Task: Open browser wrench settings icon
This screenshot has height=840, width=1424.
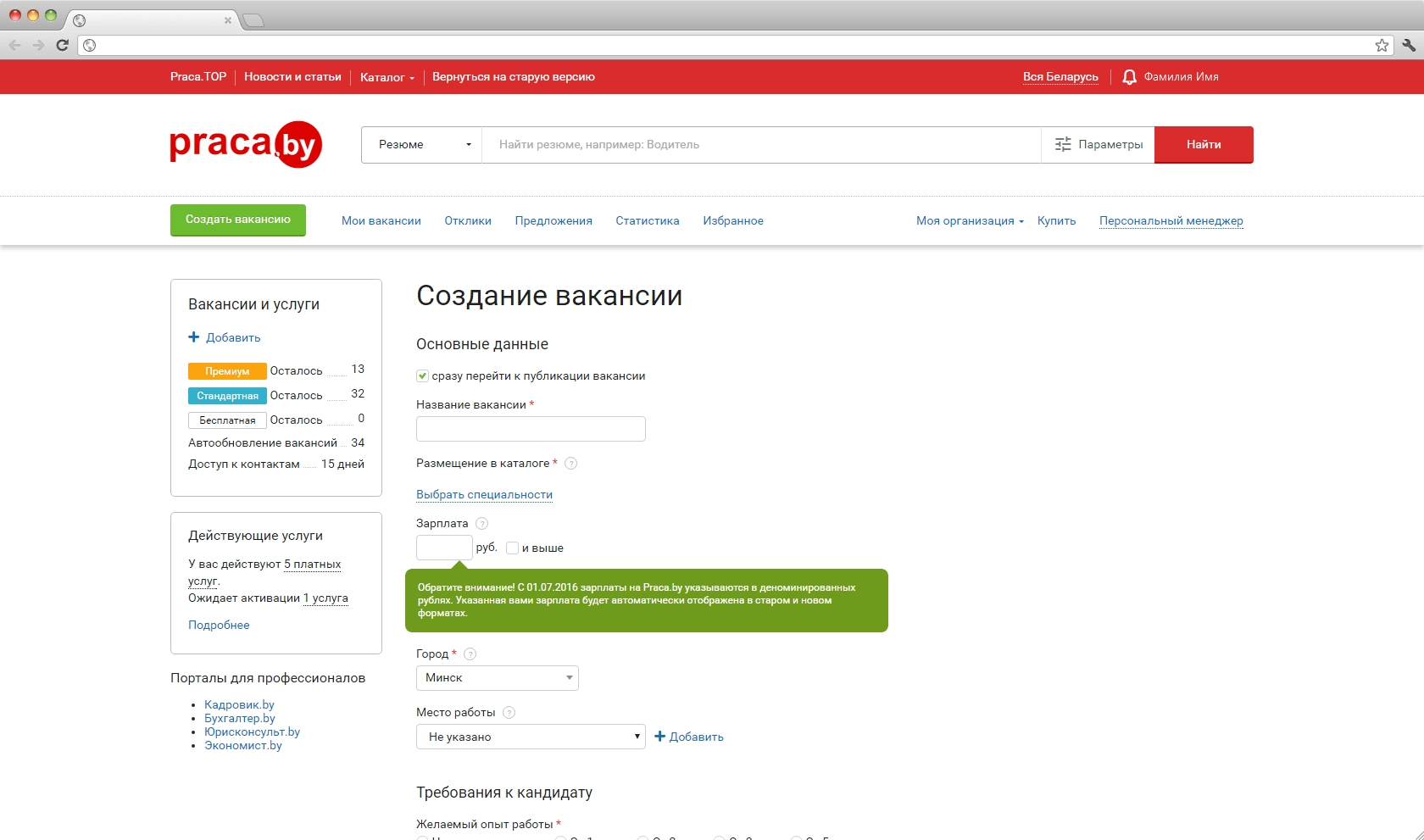Action: tap(1408, 45)
